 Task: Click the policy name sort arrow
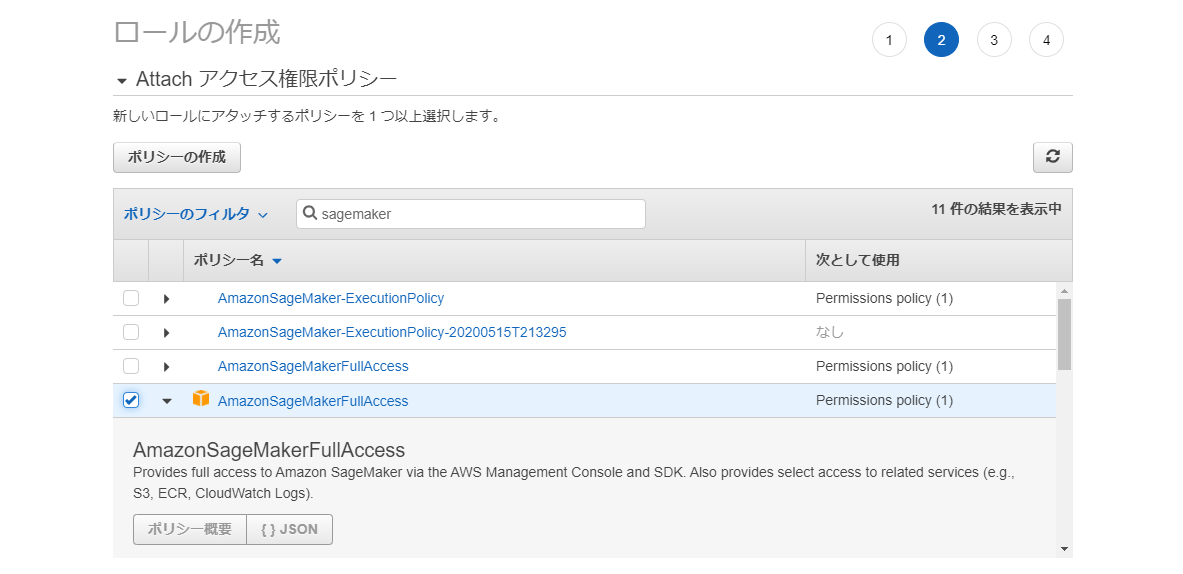(277, 261)
